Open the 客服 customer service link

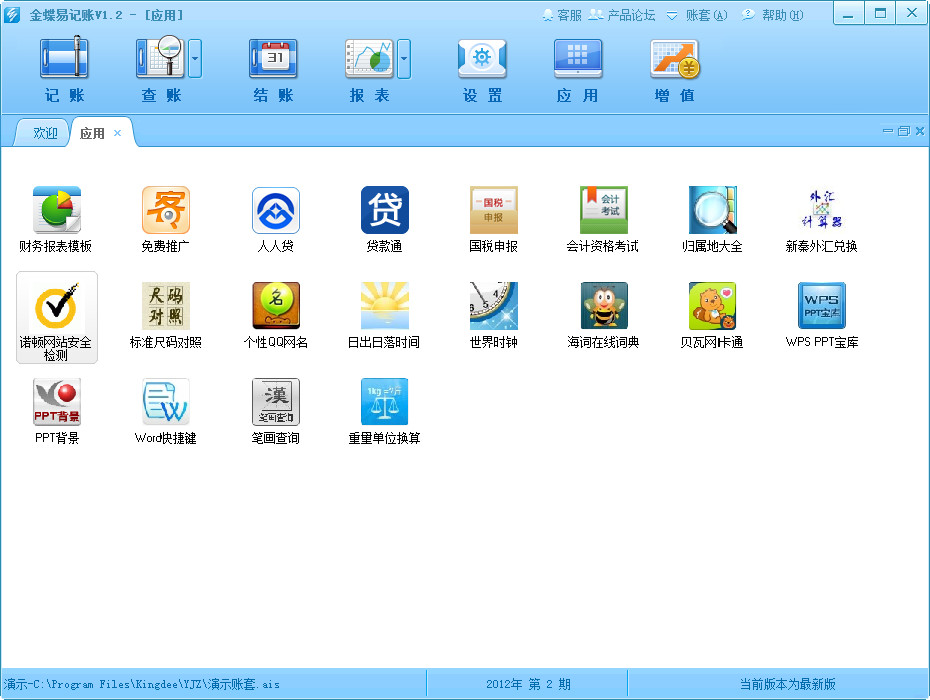pos(562,15)
